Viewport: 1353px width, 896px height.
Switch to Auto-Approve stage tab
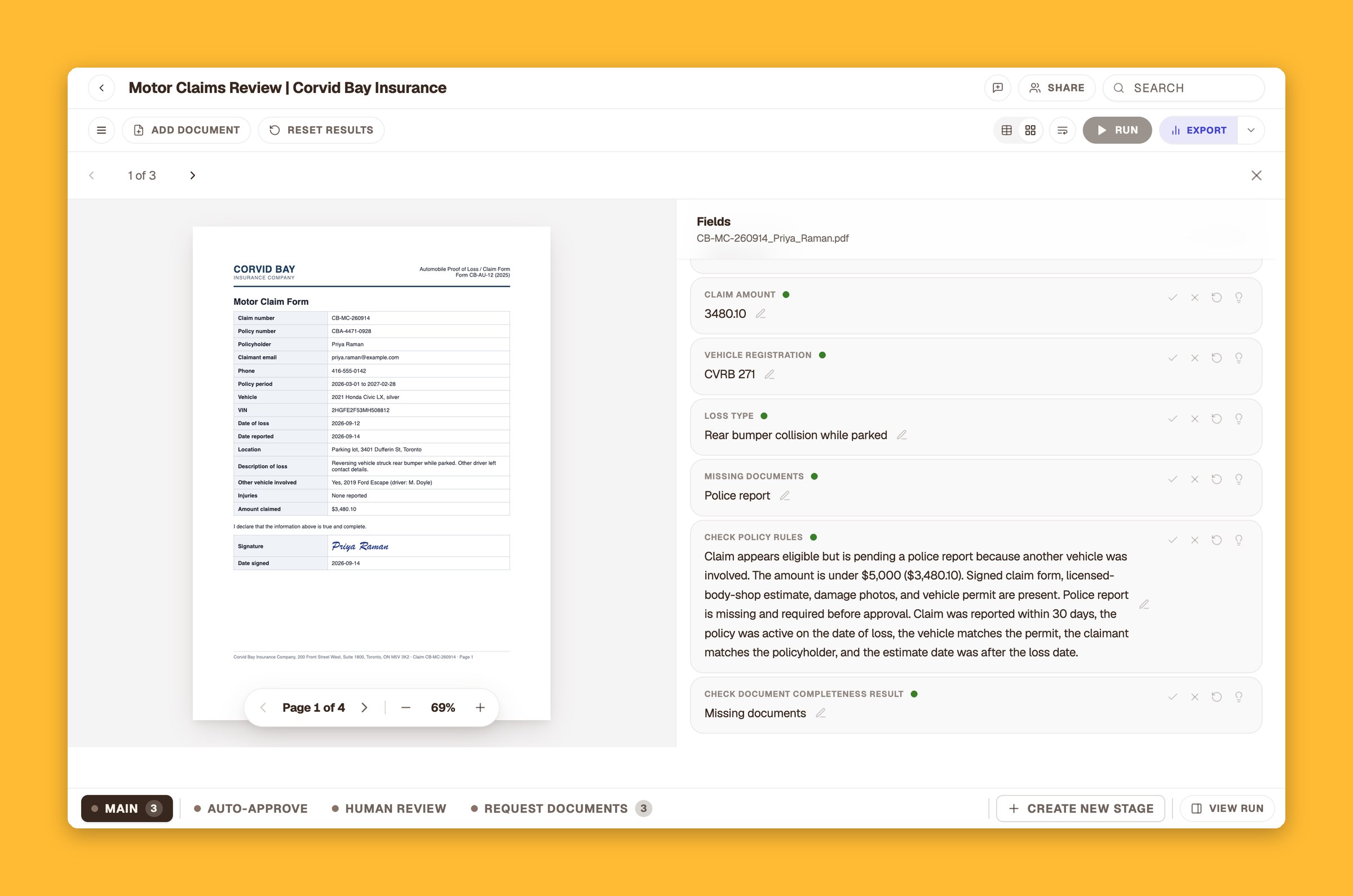click(251, 809)
